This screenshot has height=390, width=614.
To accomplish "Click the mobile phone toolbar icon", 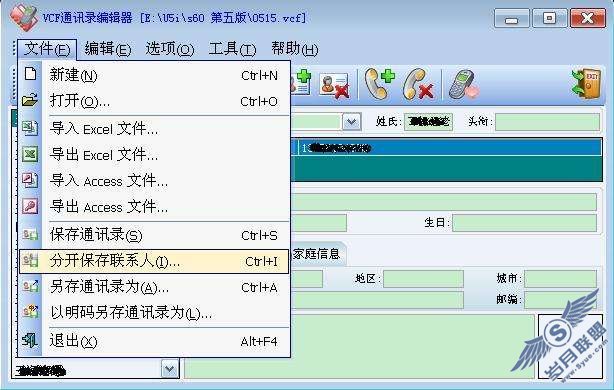I will (x=463, y=84).
